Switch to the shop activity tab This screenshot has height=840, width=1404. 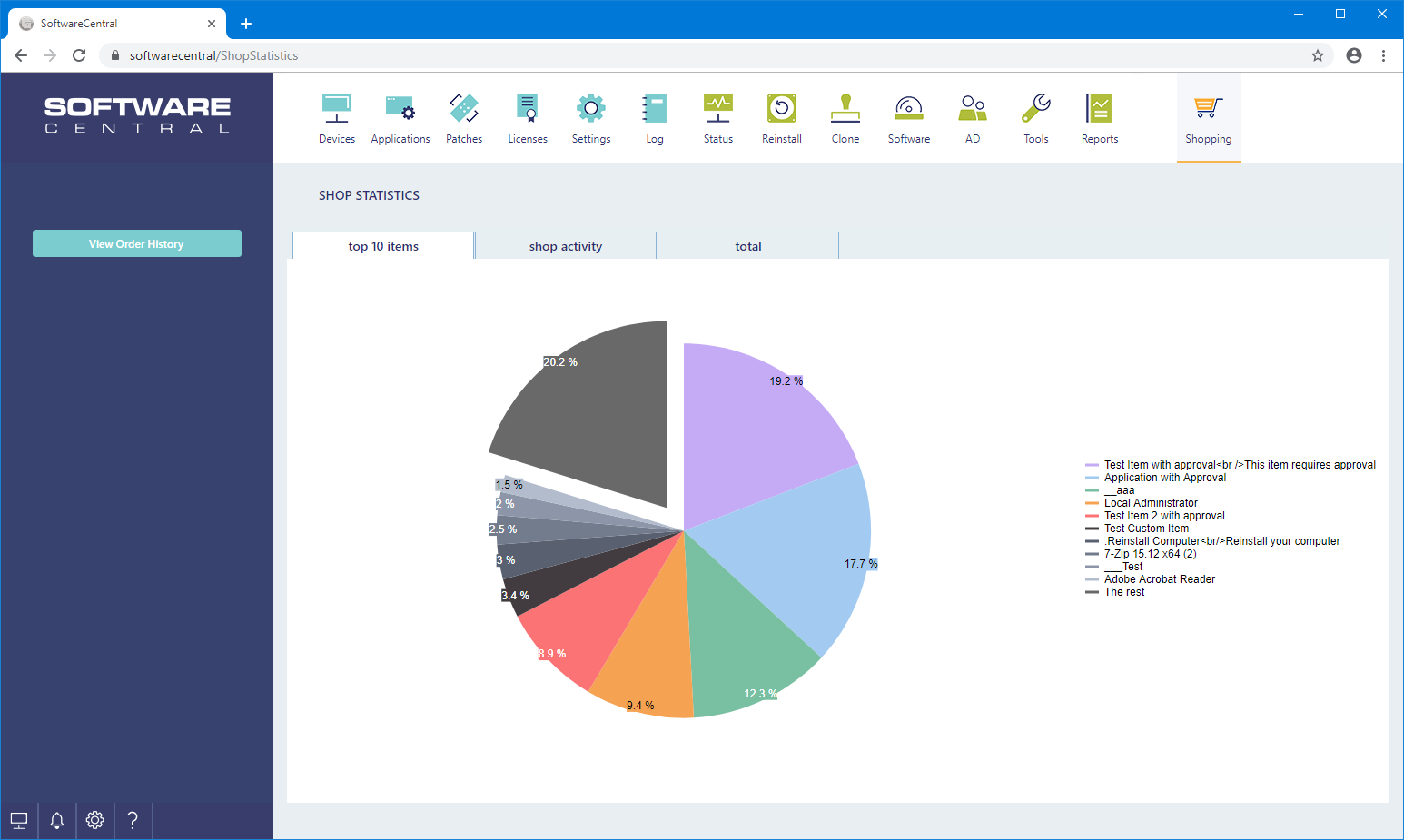[x=565, y=246]
